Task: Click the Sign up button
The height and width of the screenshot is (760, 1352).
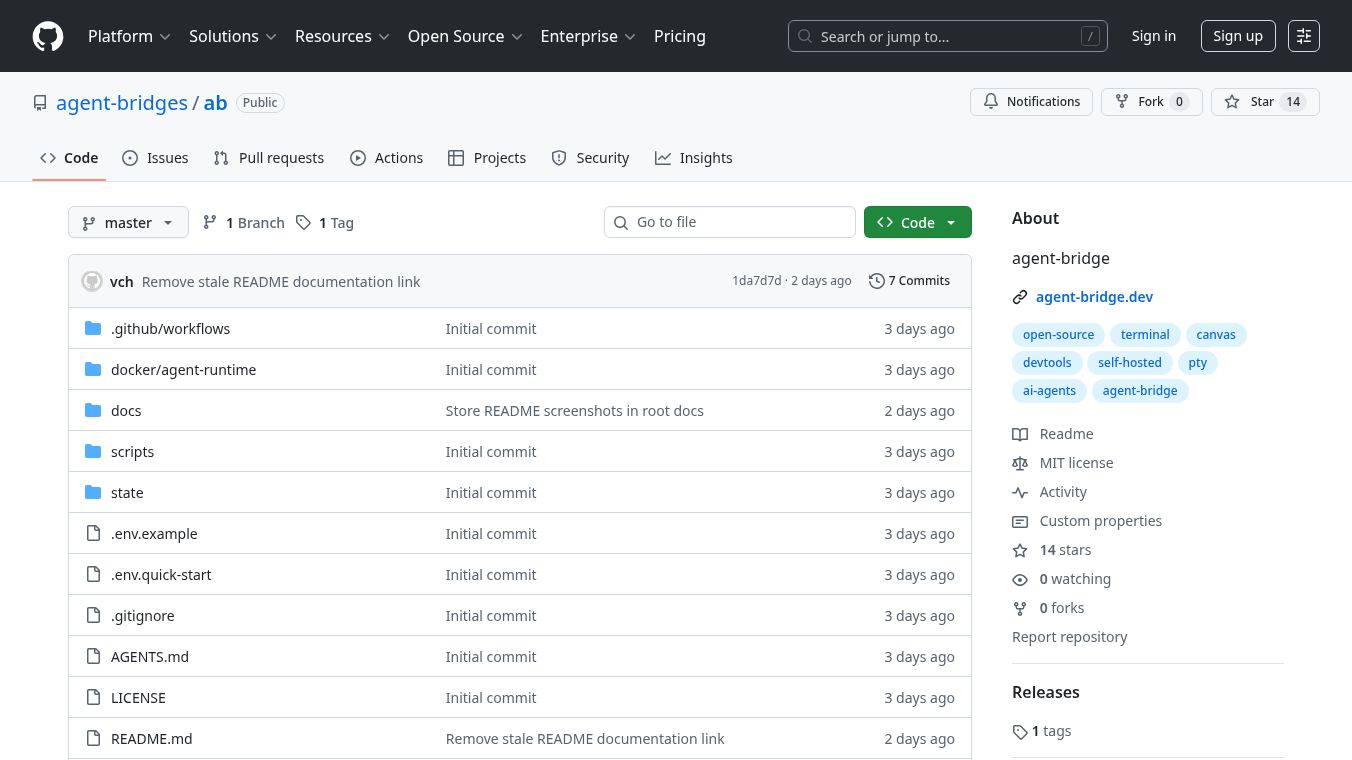Action: (1237, 36)
